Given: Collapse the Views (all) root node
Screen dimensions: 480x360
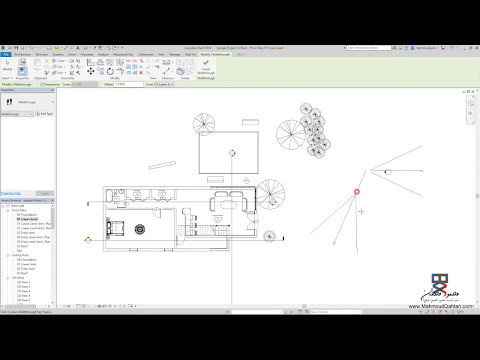Looking at the screenshot, I should pos(2,206).
